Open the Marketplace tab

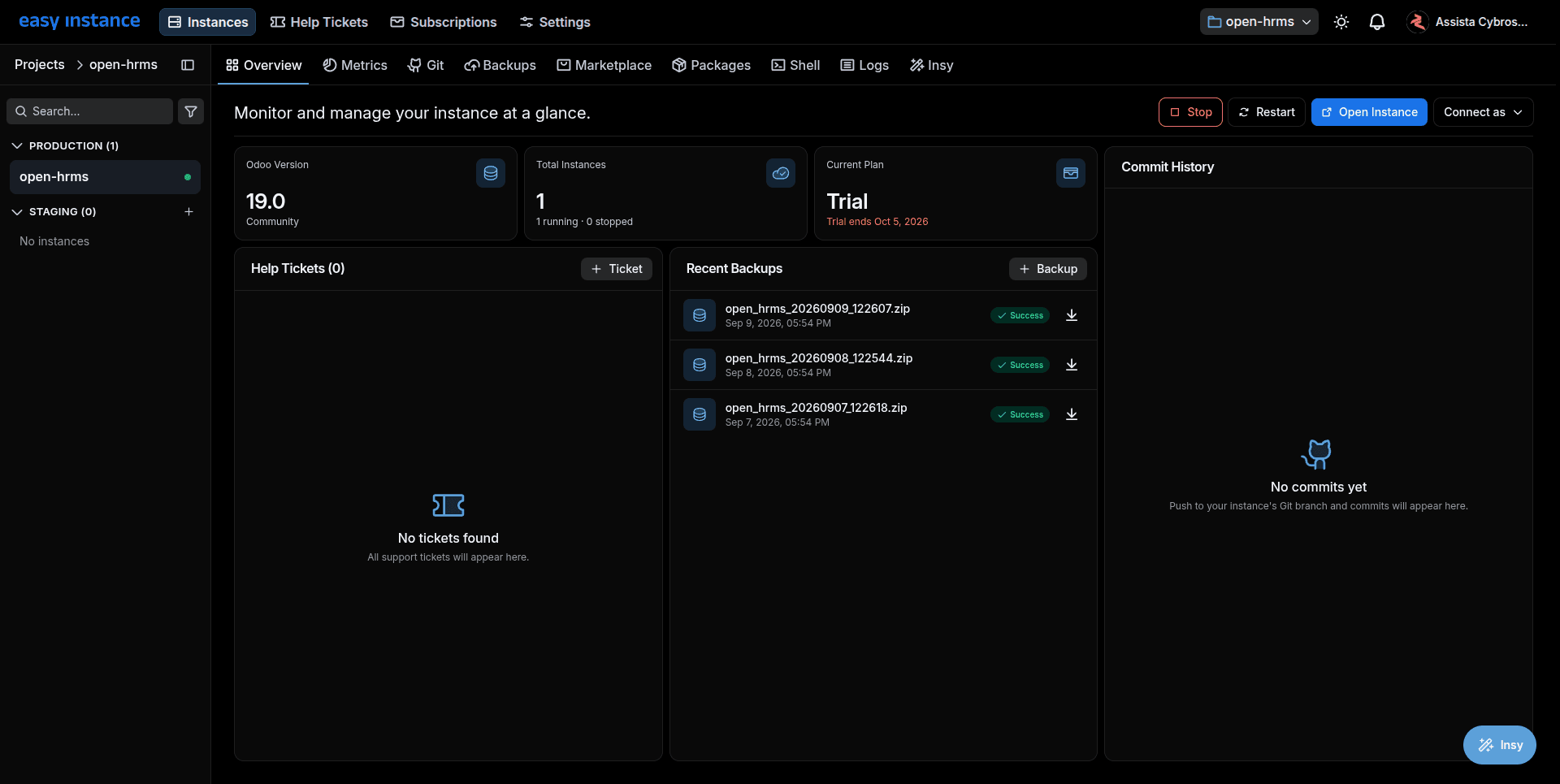point(604,65)
